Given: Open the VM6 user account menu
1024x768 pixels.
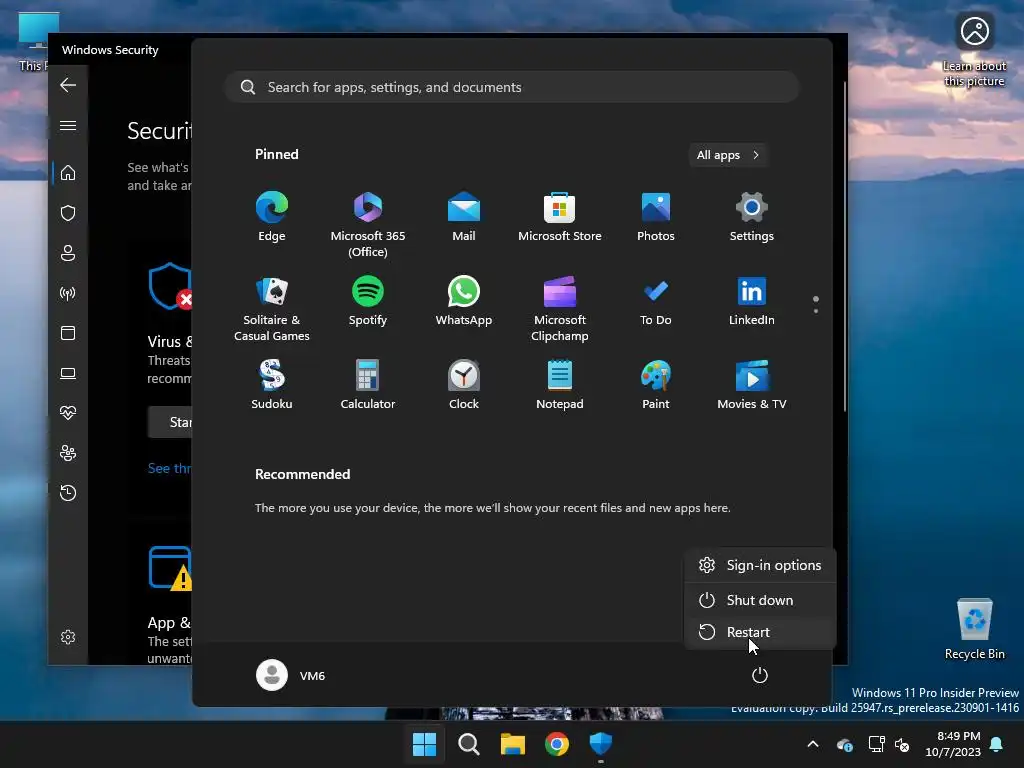Looking at the screenshot, I should (291, 675).
